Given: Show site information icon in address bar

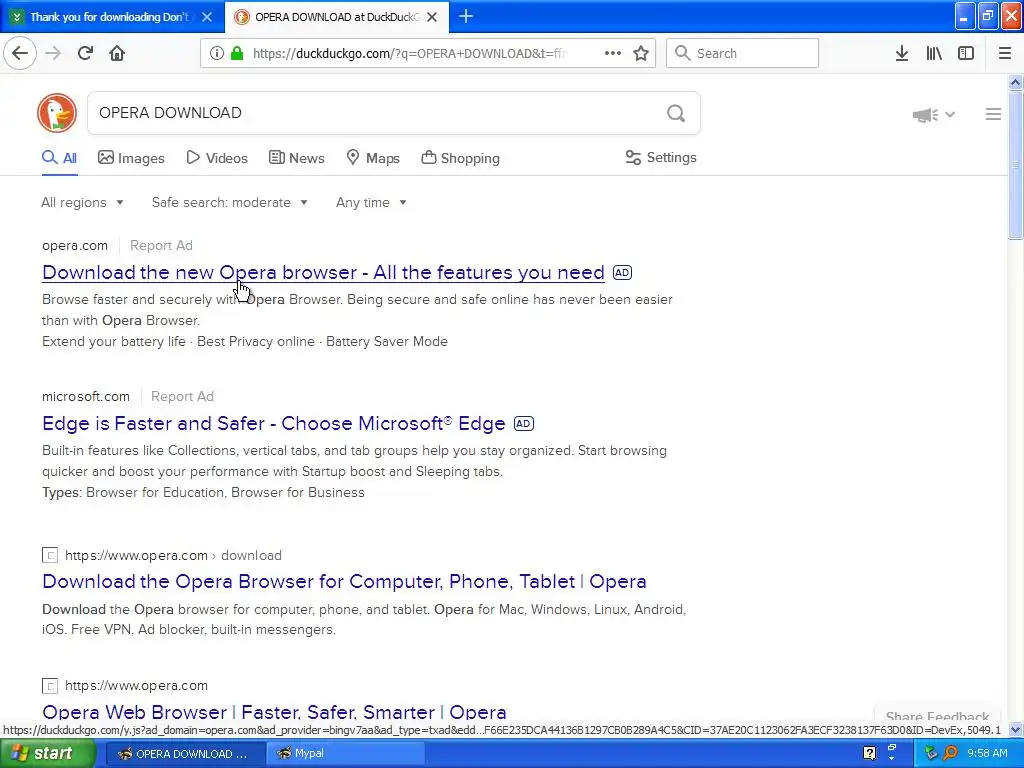Looking at the screenshot, I should [x=216, y=54].
